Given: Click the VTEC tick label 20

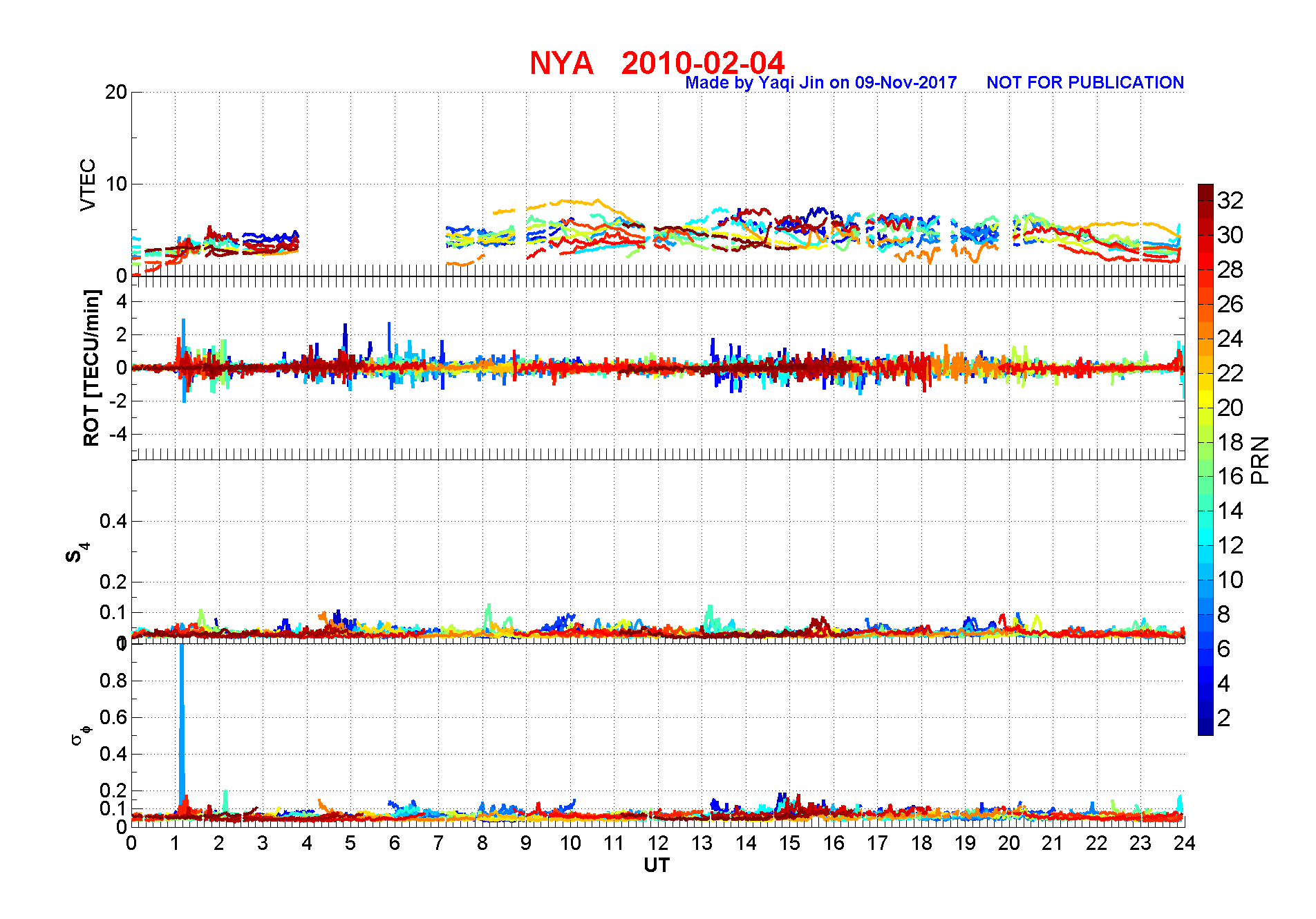Looking at the screenshot, I should [x=116, y=92].
